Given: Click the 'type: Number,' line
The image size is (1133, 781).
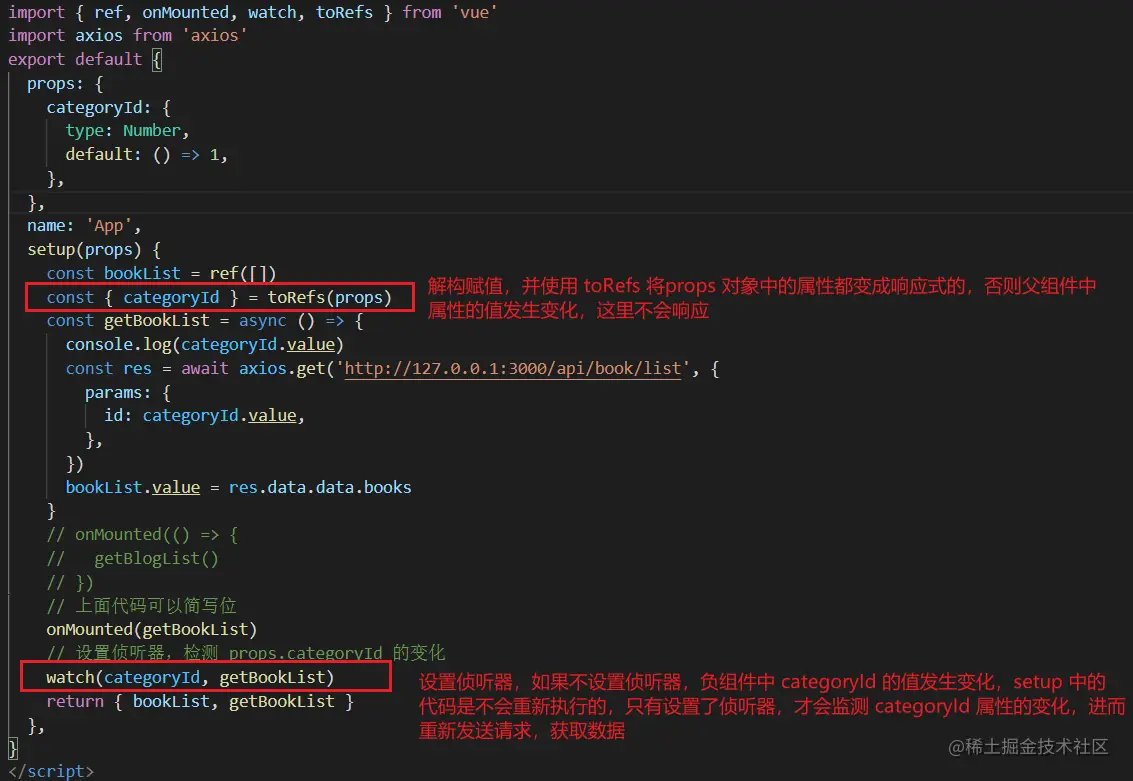Looking at the screenshot, I should (127, 131).
